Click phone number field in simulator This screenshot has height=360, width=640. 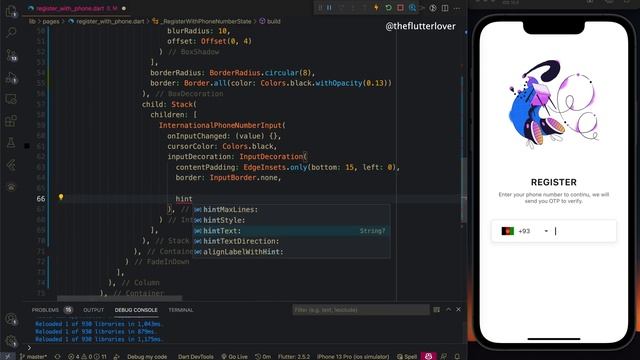(x=584, y=231)
